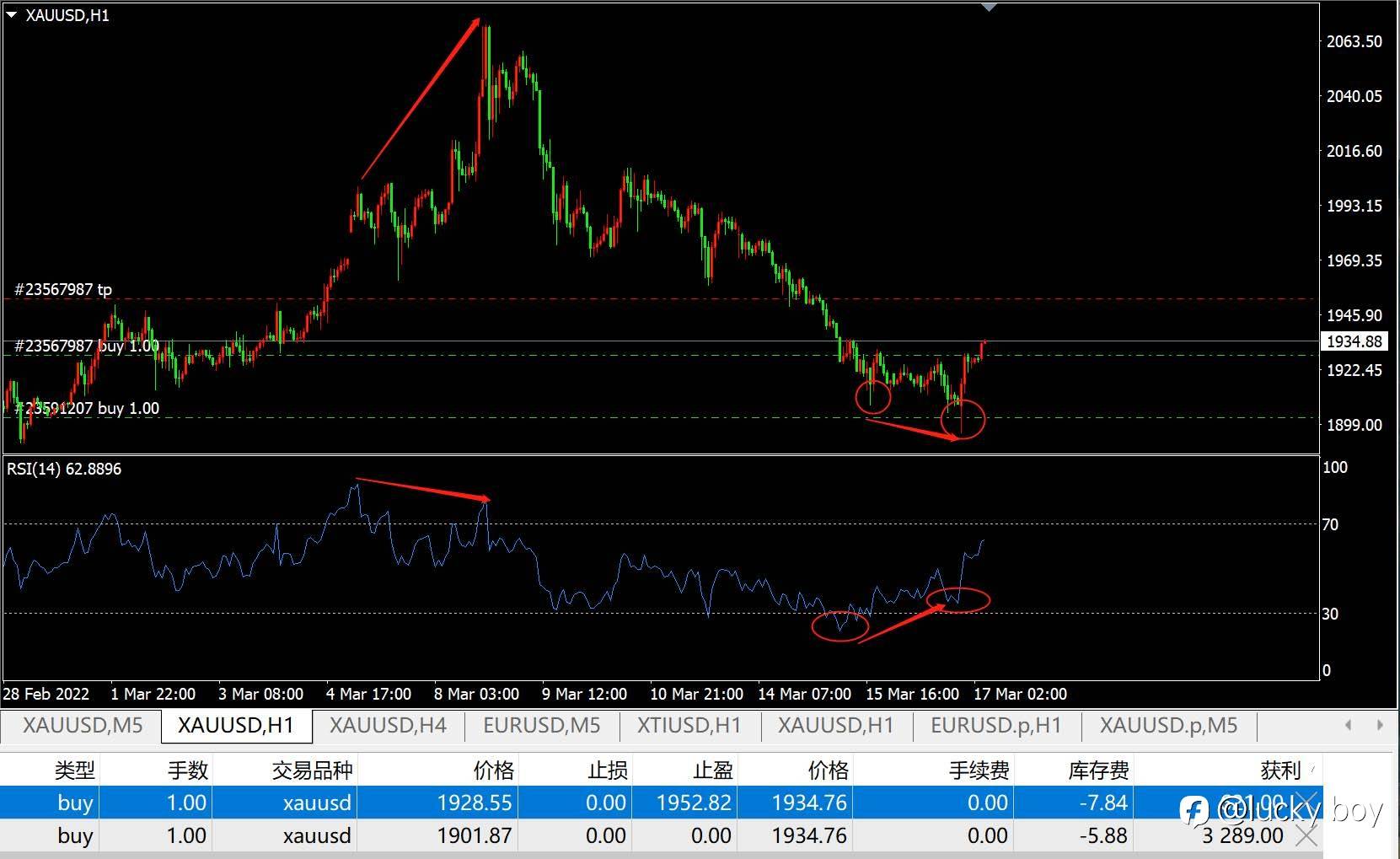Click the '#23567987 buy 1.00' order label
The width and height of the screenshot is (1400, 859).
[x=87, y=346]
